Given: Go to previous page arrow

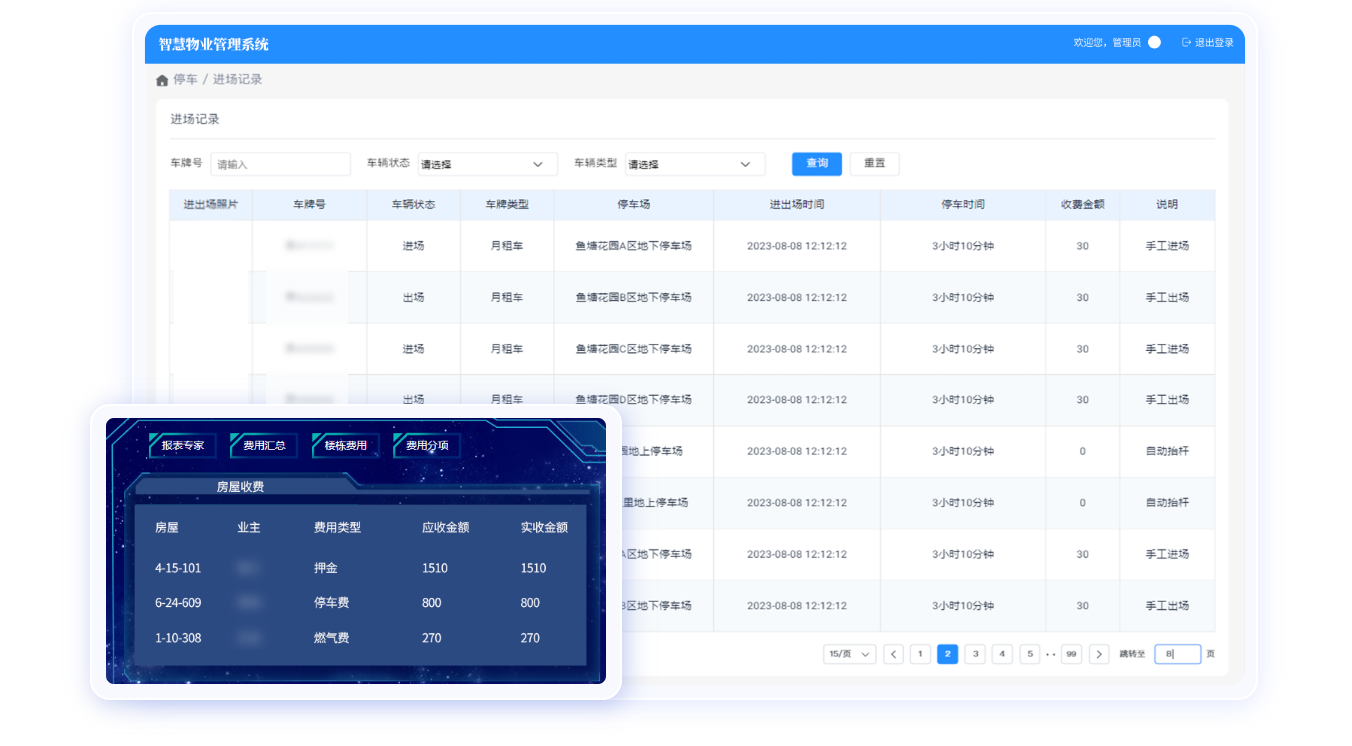Looking at the screenshot, I should tap(894, 654).
